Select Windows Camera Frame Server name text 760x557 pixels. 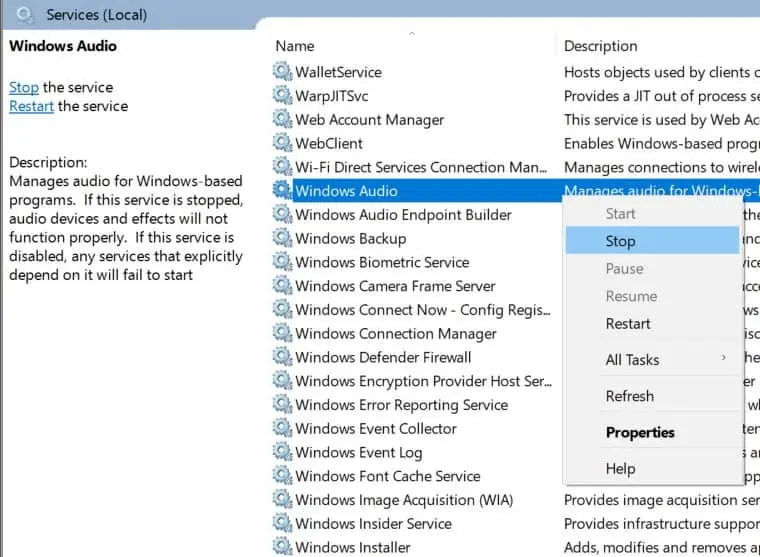pyautogui.click(x=395, y=286)
